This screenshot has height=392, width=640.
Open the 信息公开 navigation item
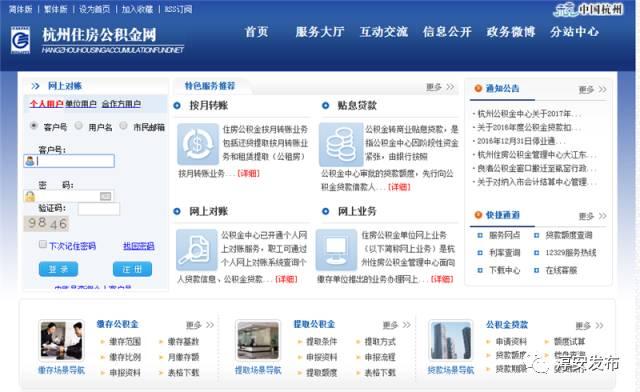pos(447,32)
